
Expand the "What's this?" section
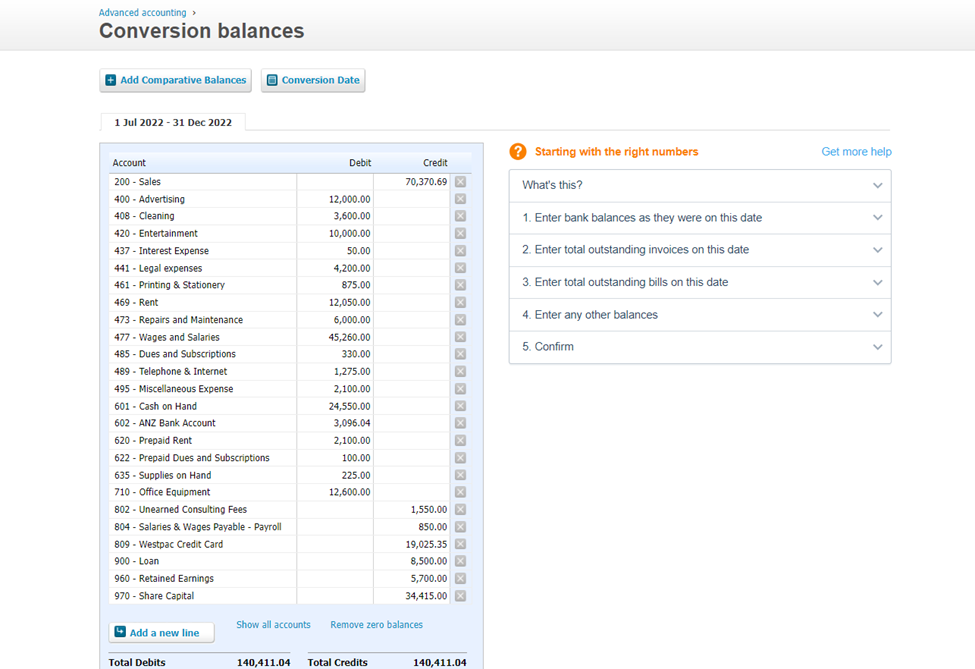(699, 185)
